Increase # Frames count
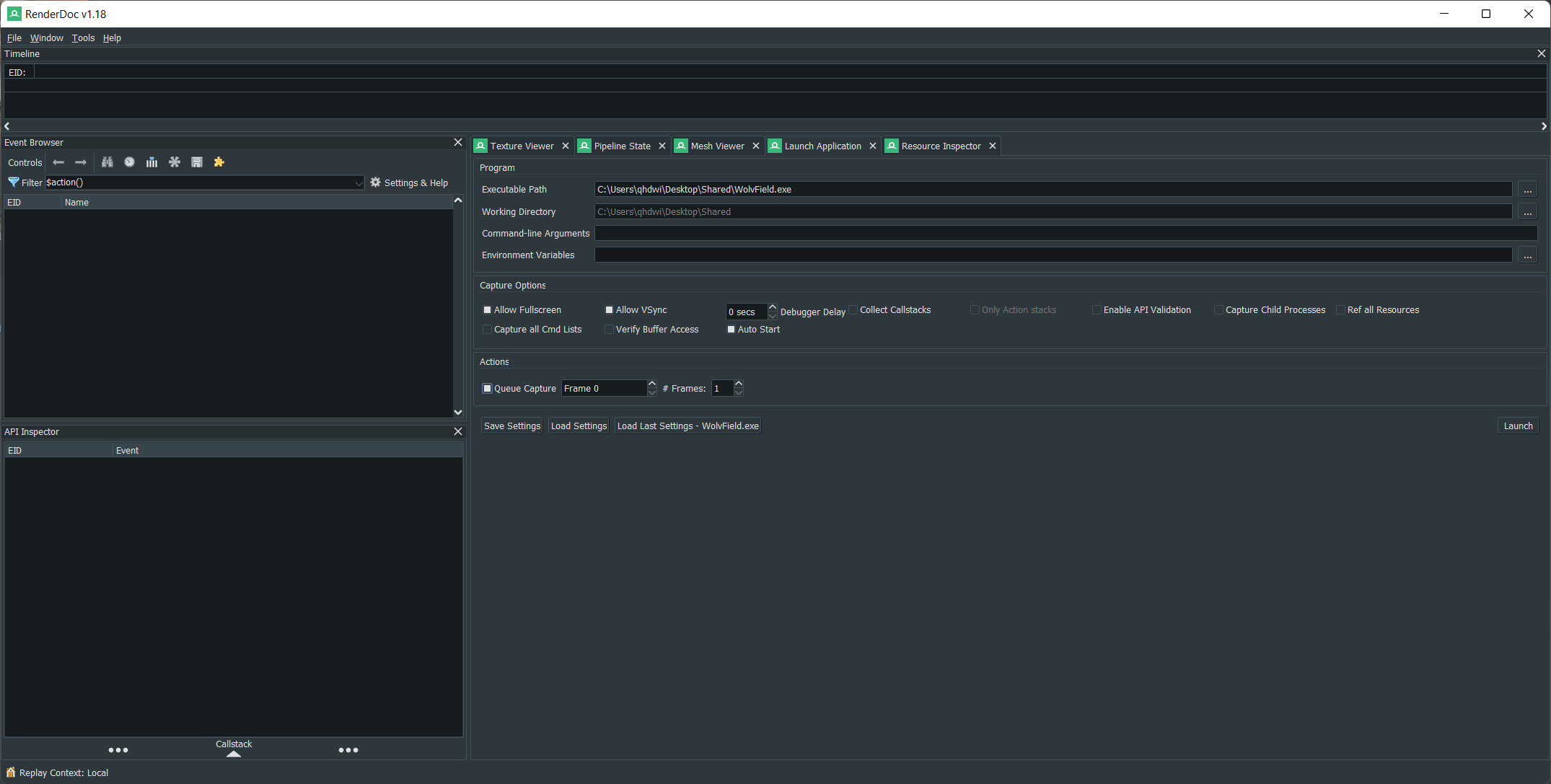Screen dimensions: 1551x784 click(739, 384)
